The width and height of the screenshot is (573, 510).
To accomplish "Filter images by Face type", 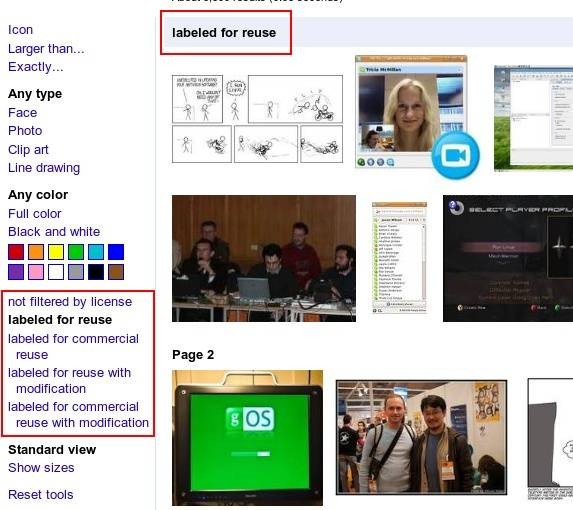I will click(22, 113).
